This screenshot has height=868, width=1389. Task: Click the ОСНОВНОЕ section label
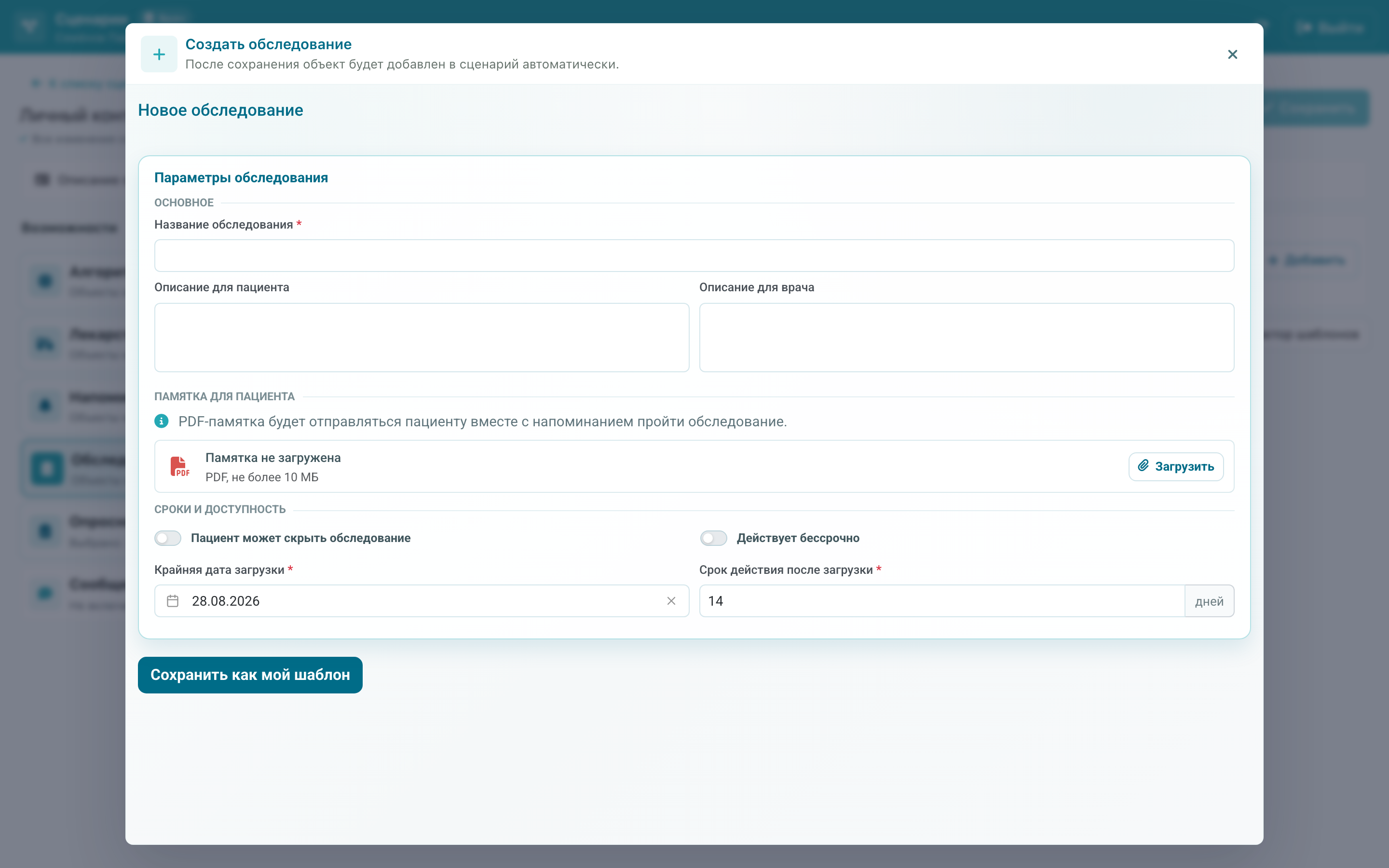(184, 203)
